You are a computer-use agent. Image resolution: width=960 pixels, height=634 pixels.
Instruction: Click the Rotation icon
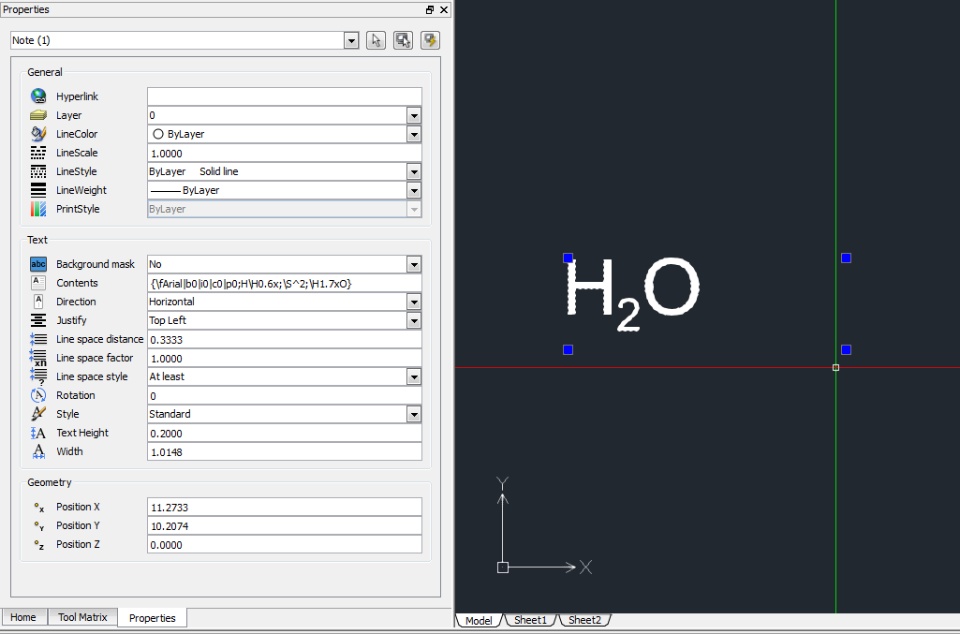pos(39,395)
